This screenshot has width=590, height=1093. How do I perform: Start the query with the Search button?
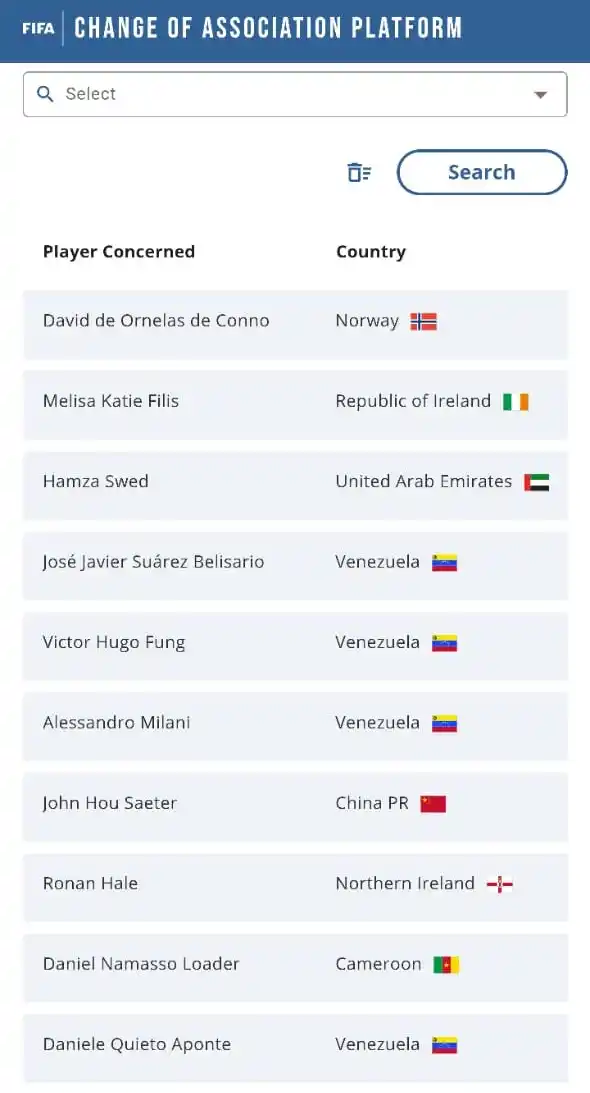(x=482, y=172)
